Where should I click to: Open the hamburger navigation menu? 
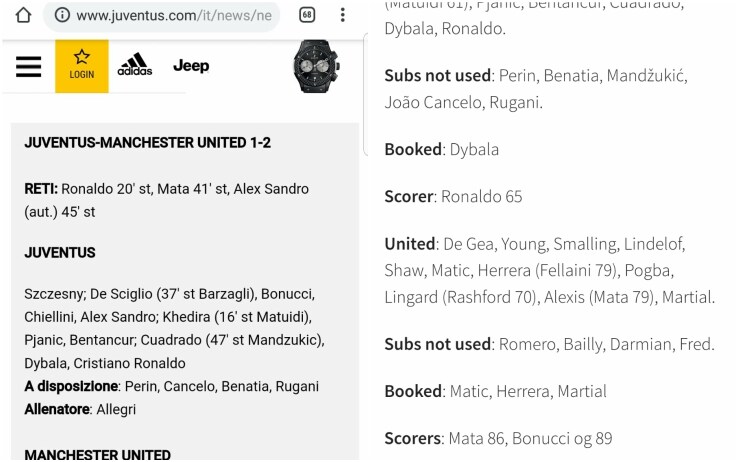pyautogui.click(x=28, y=66)
